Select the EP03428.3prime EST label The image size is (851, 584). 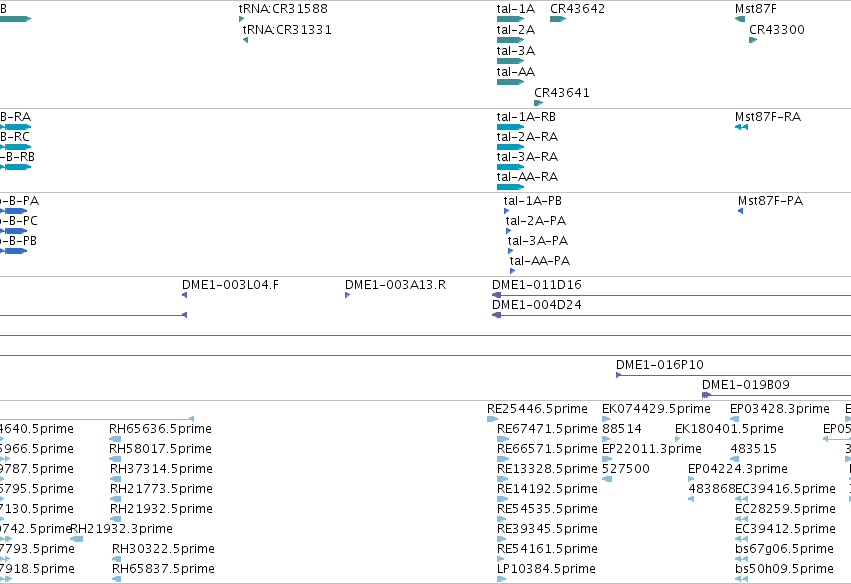pyautogui.click(x=779, y=409)
